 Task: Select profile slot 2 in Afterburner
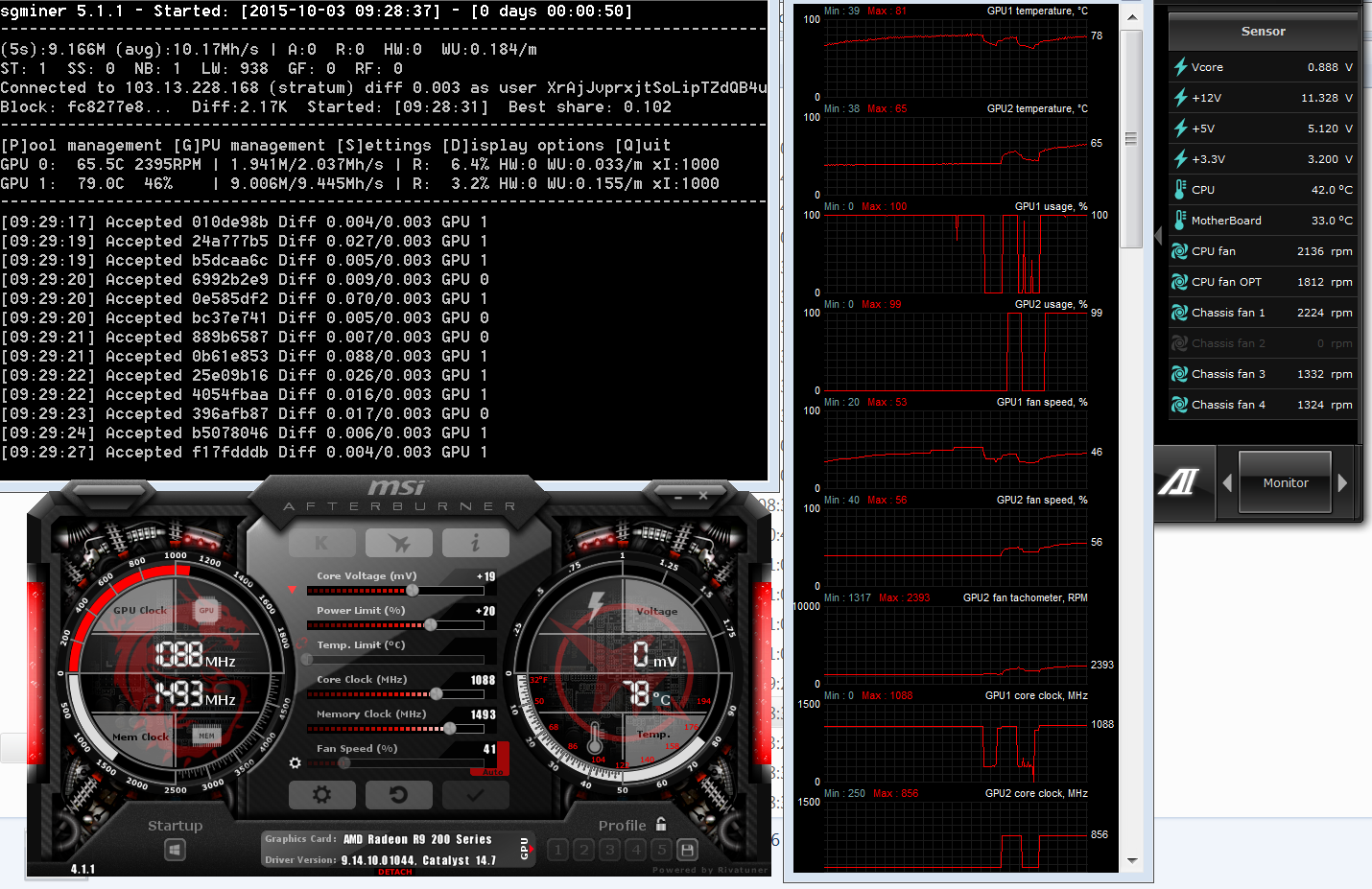[584, 850]
